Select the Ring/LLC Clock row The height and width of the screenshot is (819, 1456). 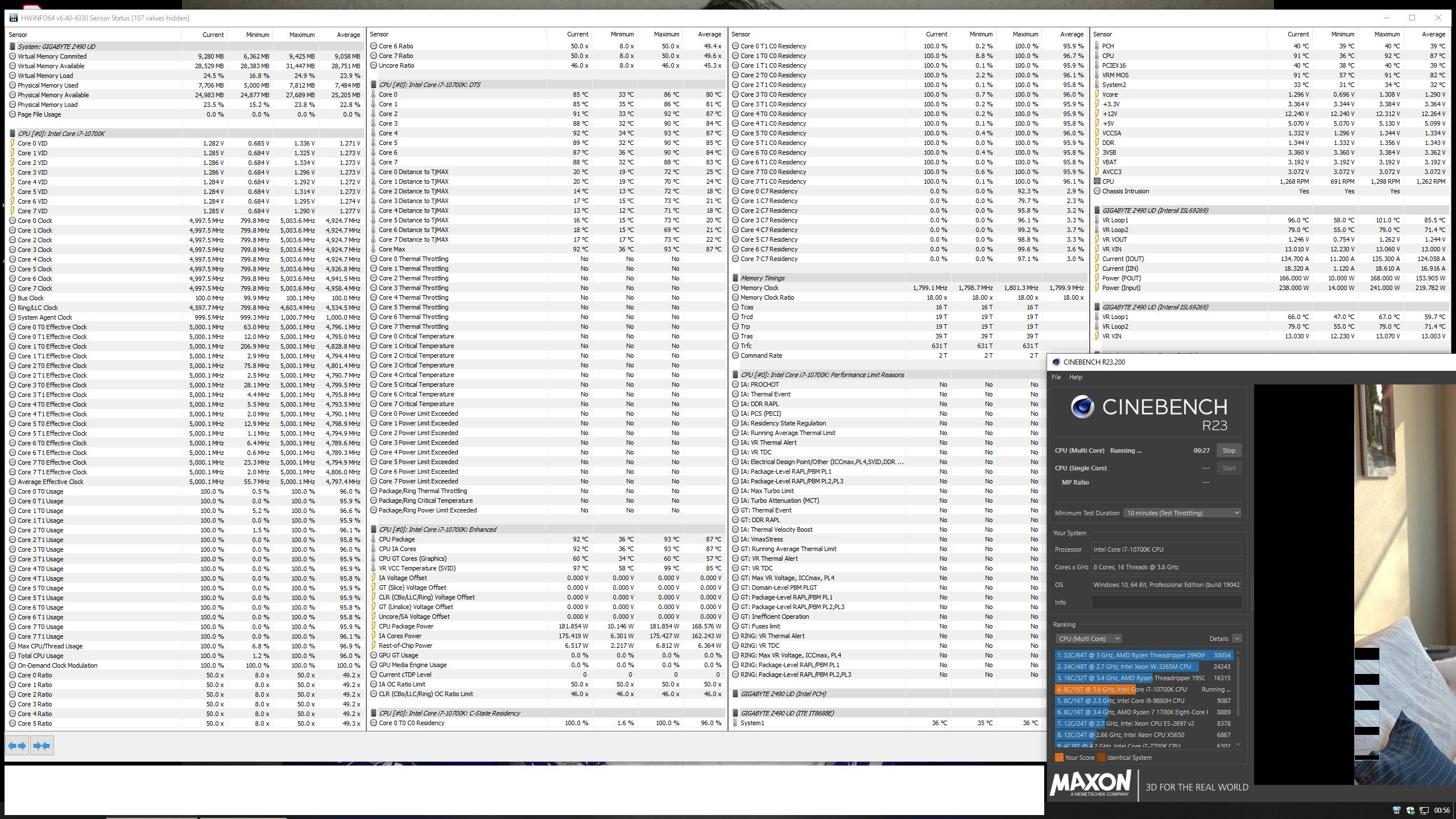(x=185, y=308)
